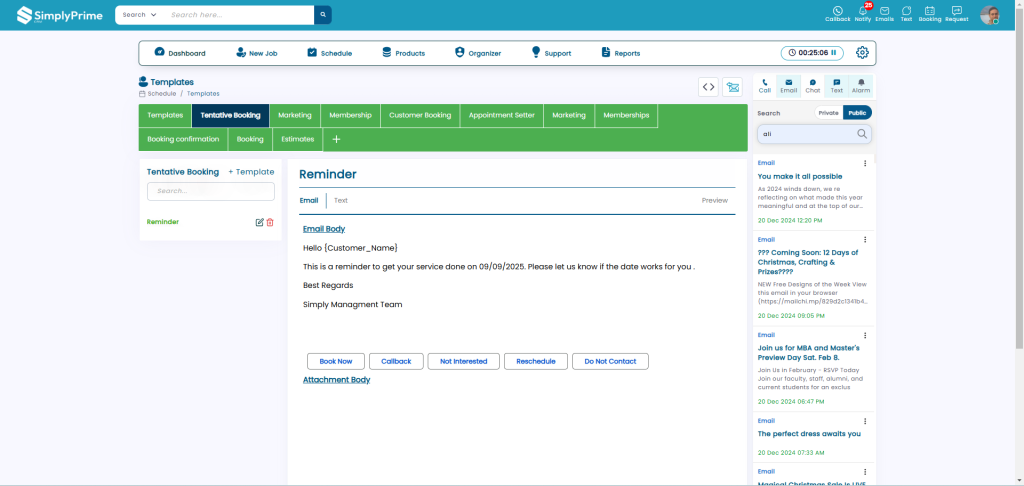The image size is (1024, 486).
Task: Delete the Reminder template trash icon
Action: pyautogui.click(x=270, y=222)
